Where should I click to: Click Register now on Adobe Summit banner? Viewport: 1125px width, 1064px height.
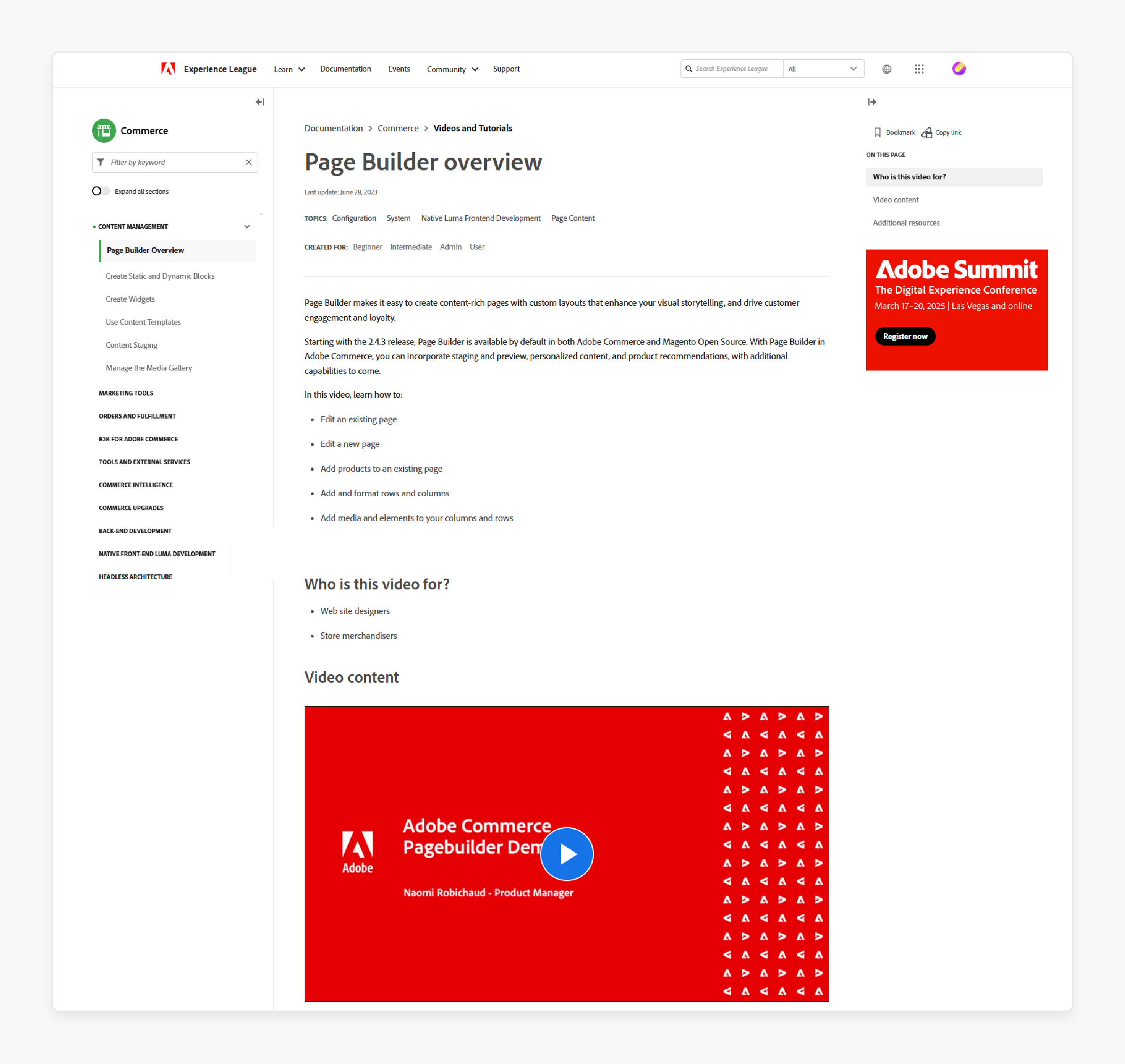click(905, 336)
